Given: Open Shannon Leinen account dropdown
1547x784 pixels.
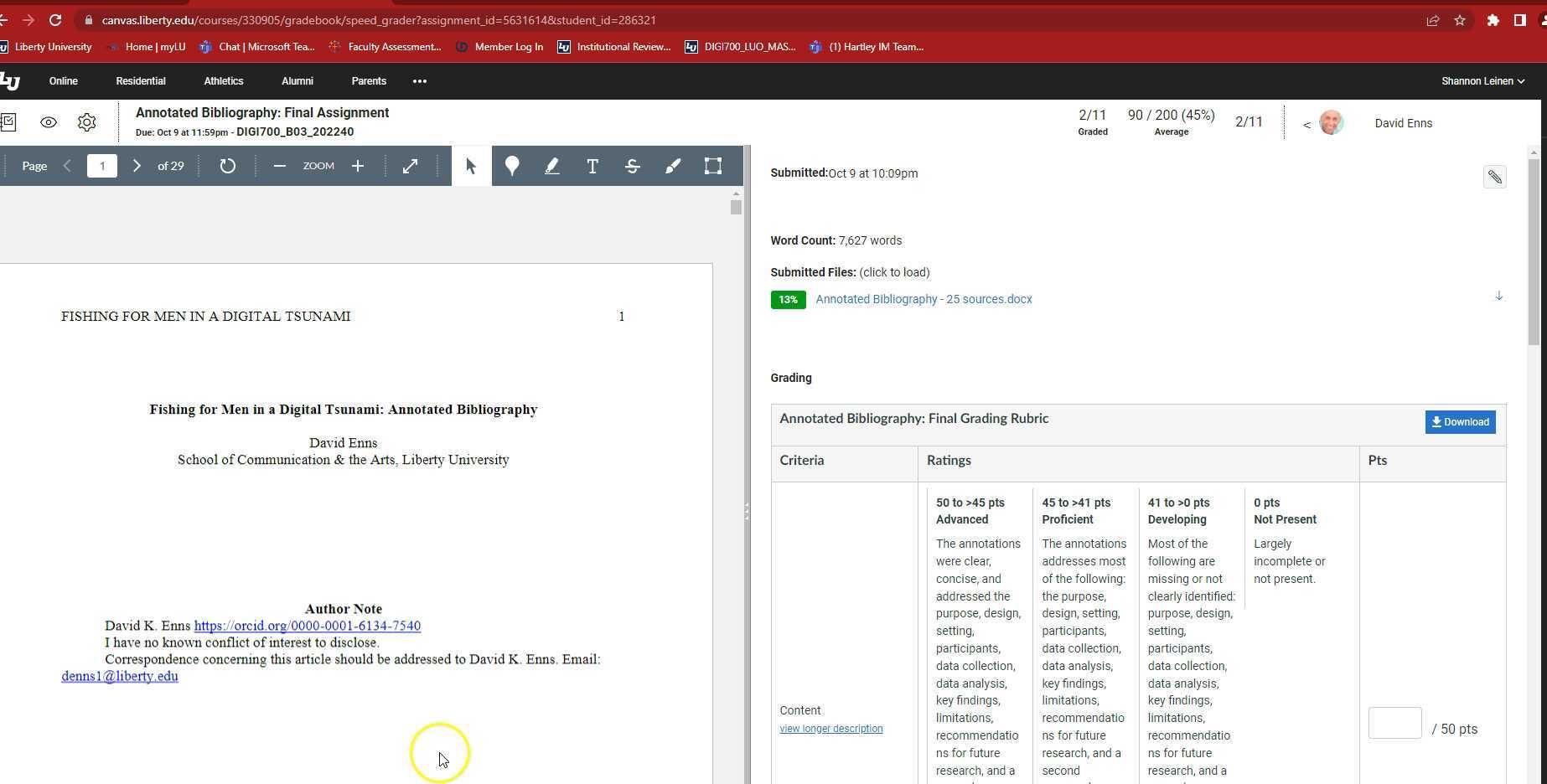Looking at the screenshot, I should (x=1482, y=81).
